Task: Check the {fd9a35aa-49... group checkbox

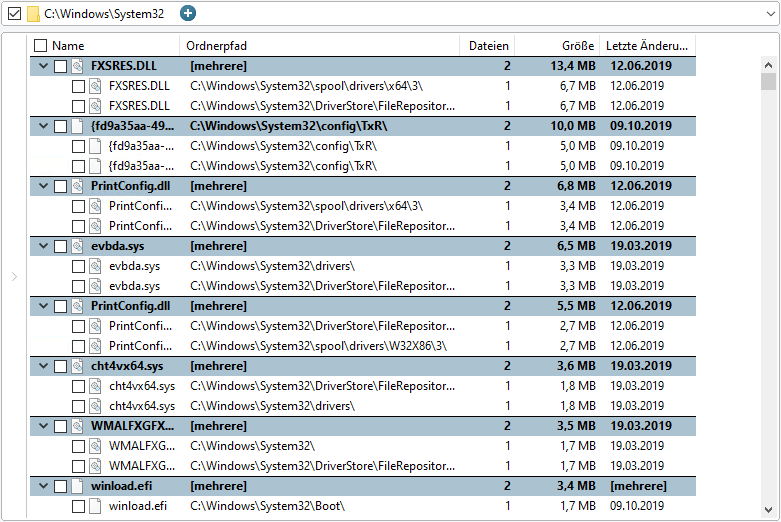Action: 60,126
